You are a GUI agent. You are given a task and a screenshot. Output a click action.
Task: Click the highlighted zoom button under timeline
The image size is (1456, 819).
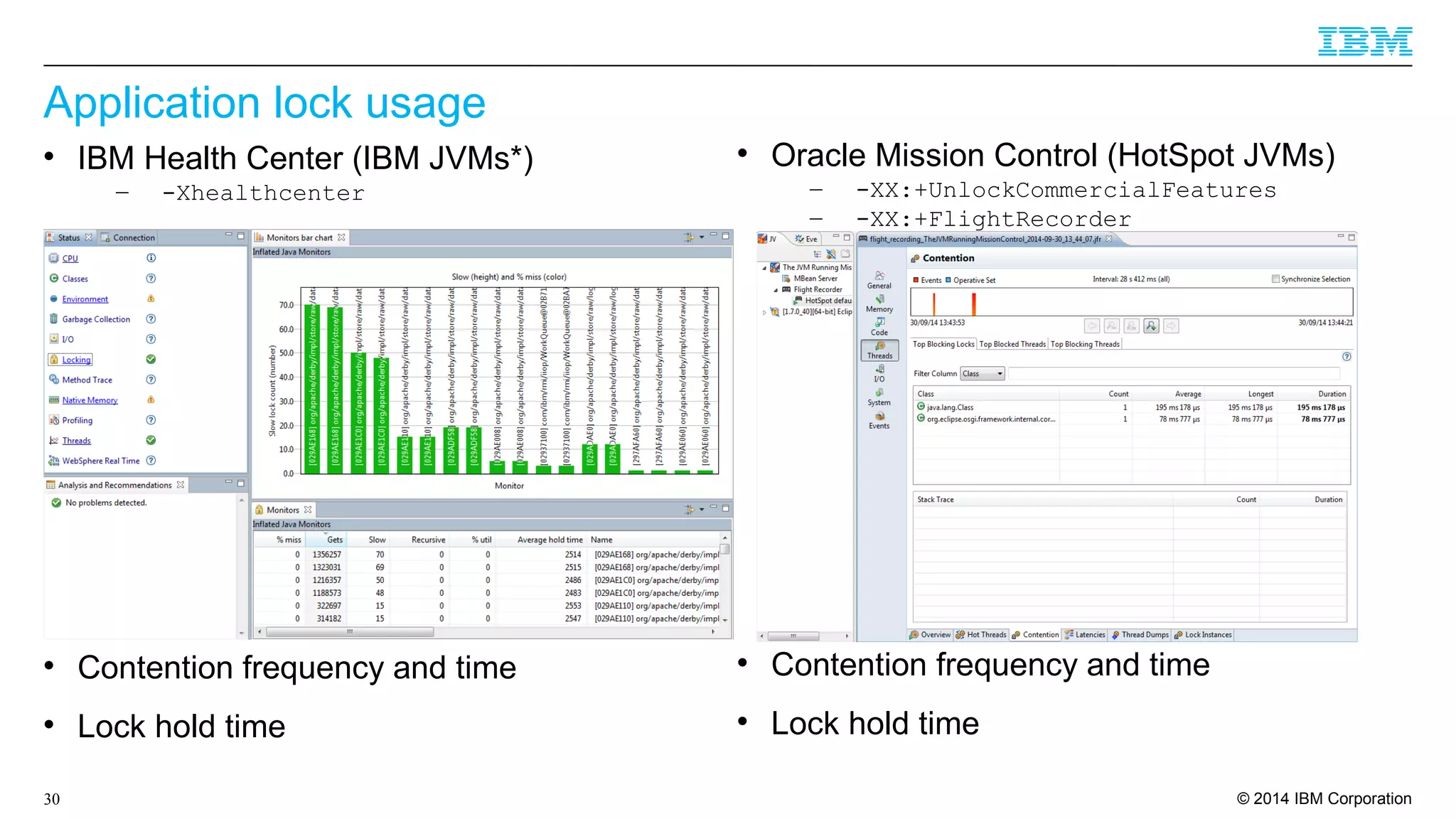1152,326
